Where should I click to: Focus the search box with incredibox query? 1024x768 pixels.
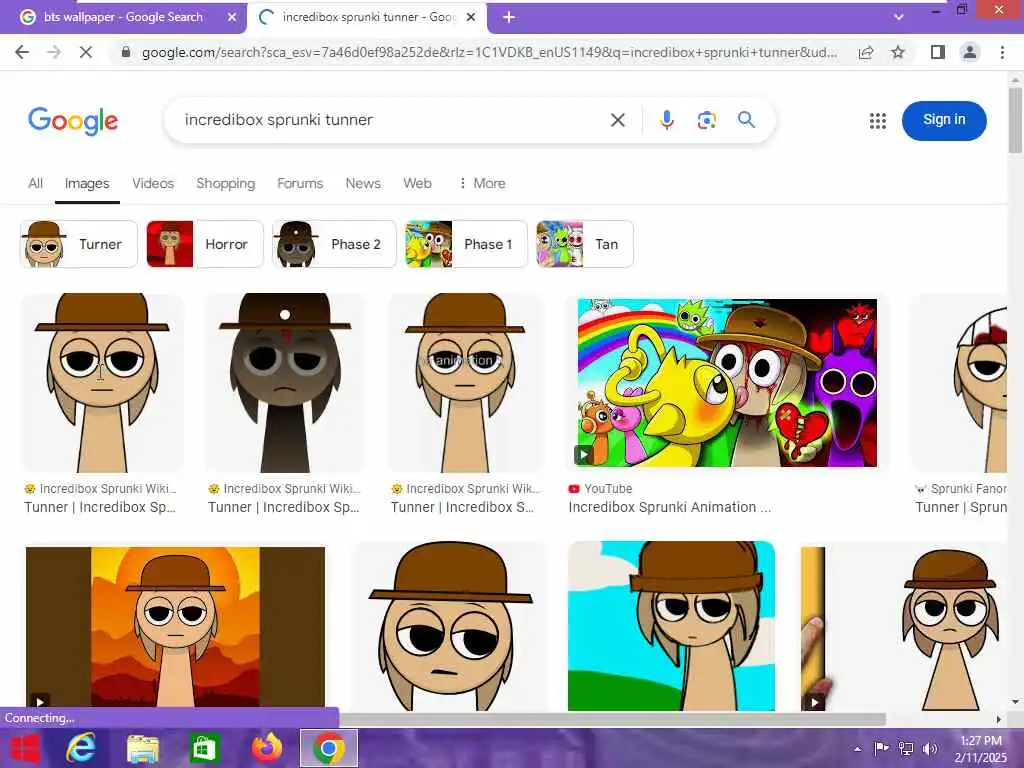pyautogui.click(x=392, y=120)
